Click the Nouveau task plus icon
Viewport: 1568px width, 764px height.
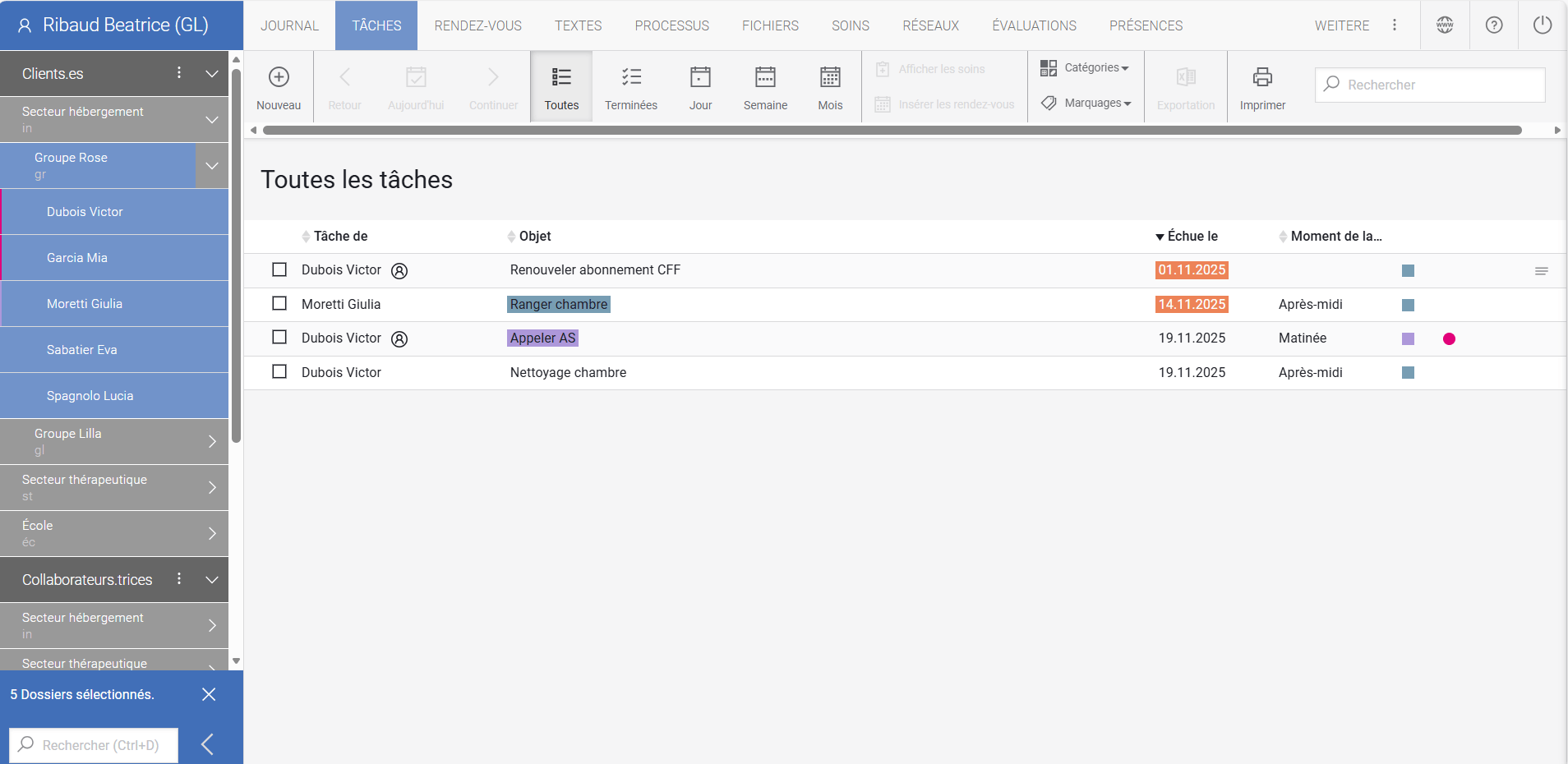(279, 77)
